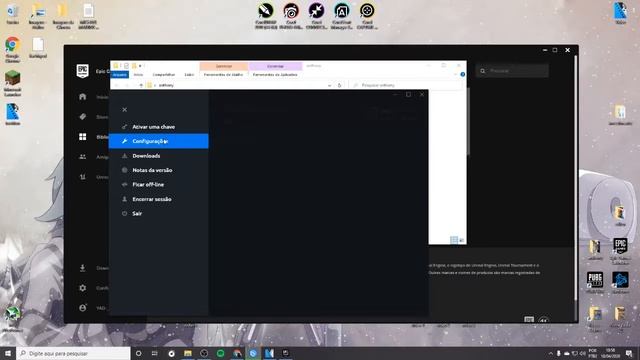Open the store tag icon in sidebar
Image resolution: width=640 pixels, height=360 pixels.
pyautogui.click(x=82, y=117)
